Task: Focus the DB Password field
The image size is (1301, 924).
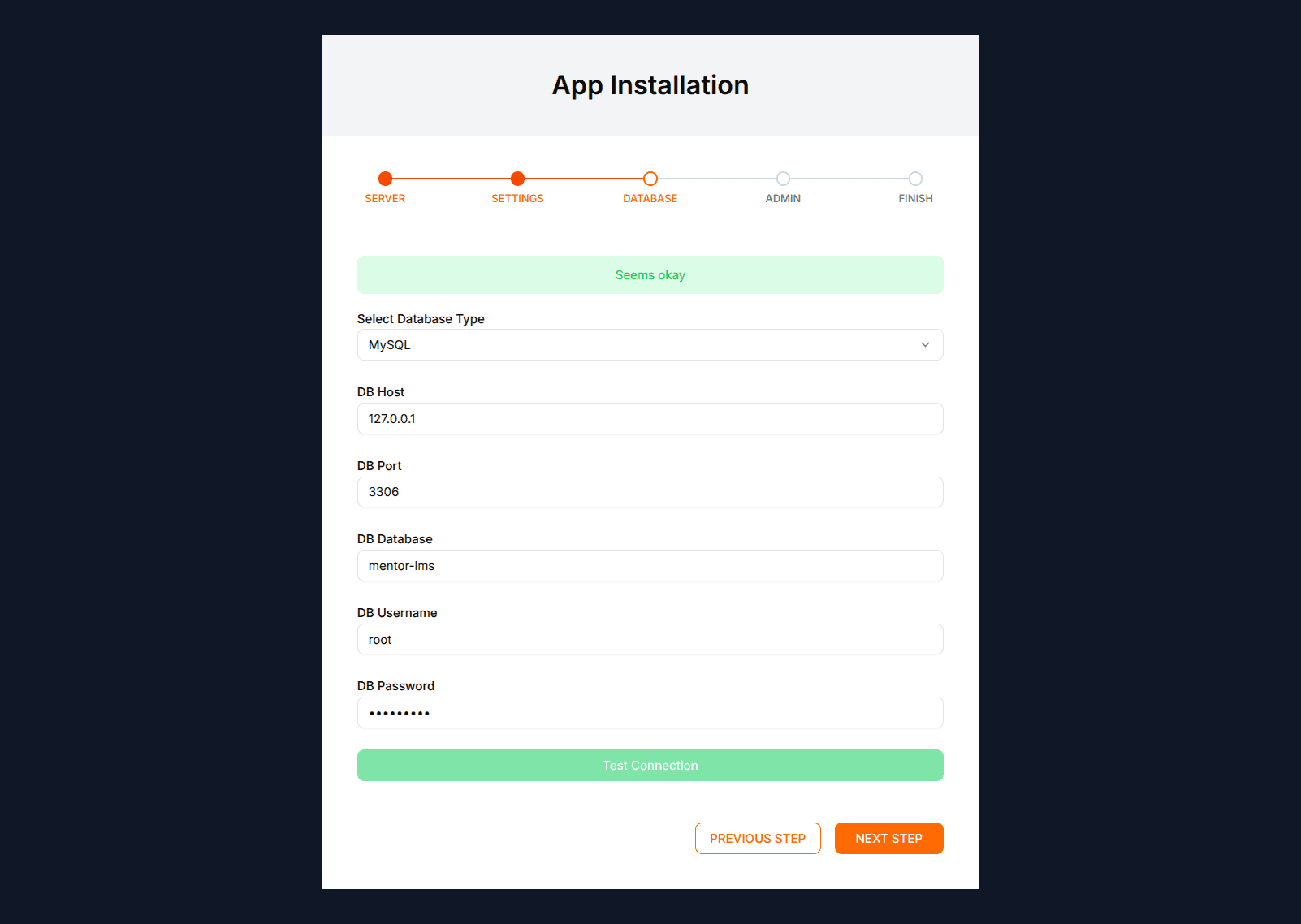Action: pos(650,713)
